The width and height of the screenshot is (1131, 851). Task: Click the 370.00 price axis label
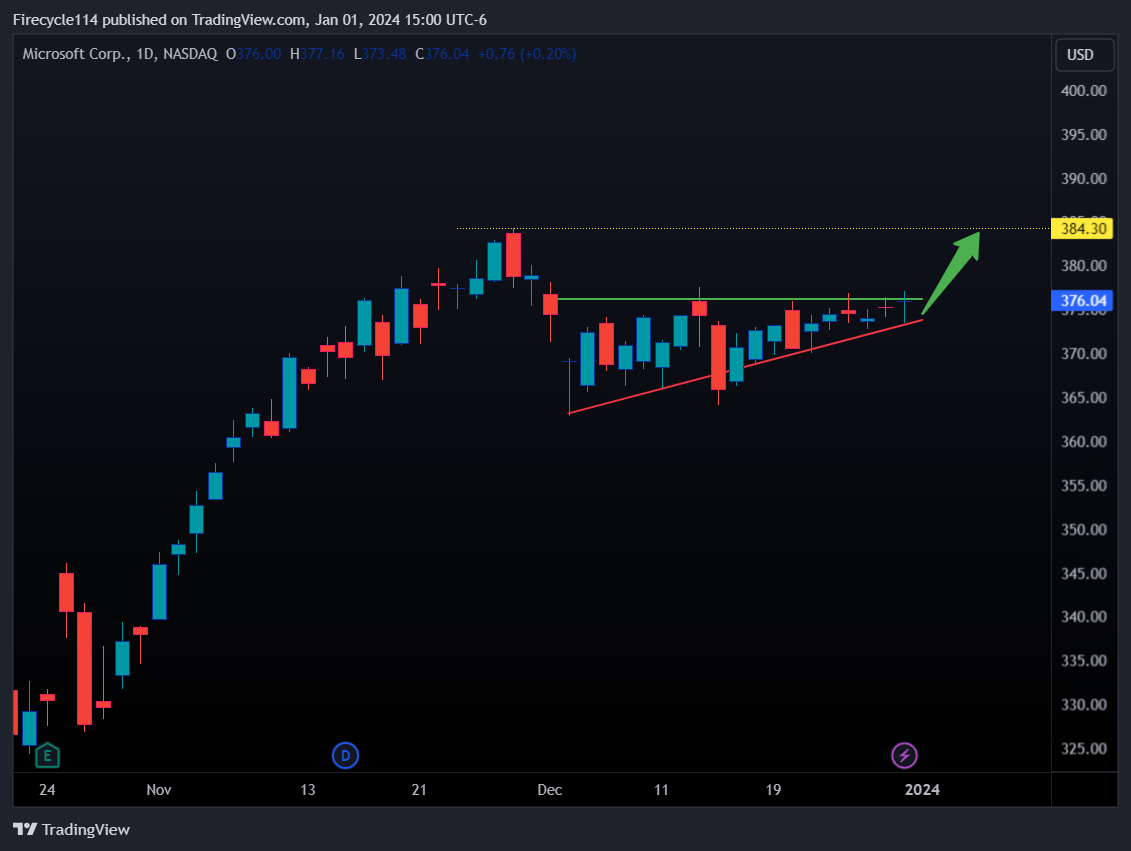1083,354
